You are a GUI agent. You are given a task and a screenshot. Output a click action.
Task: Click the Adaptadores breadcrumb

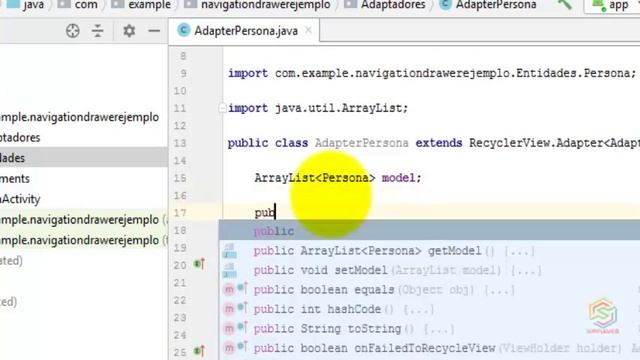tap(384, 5)
